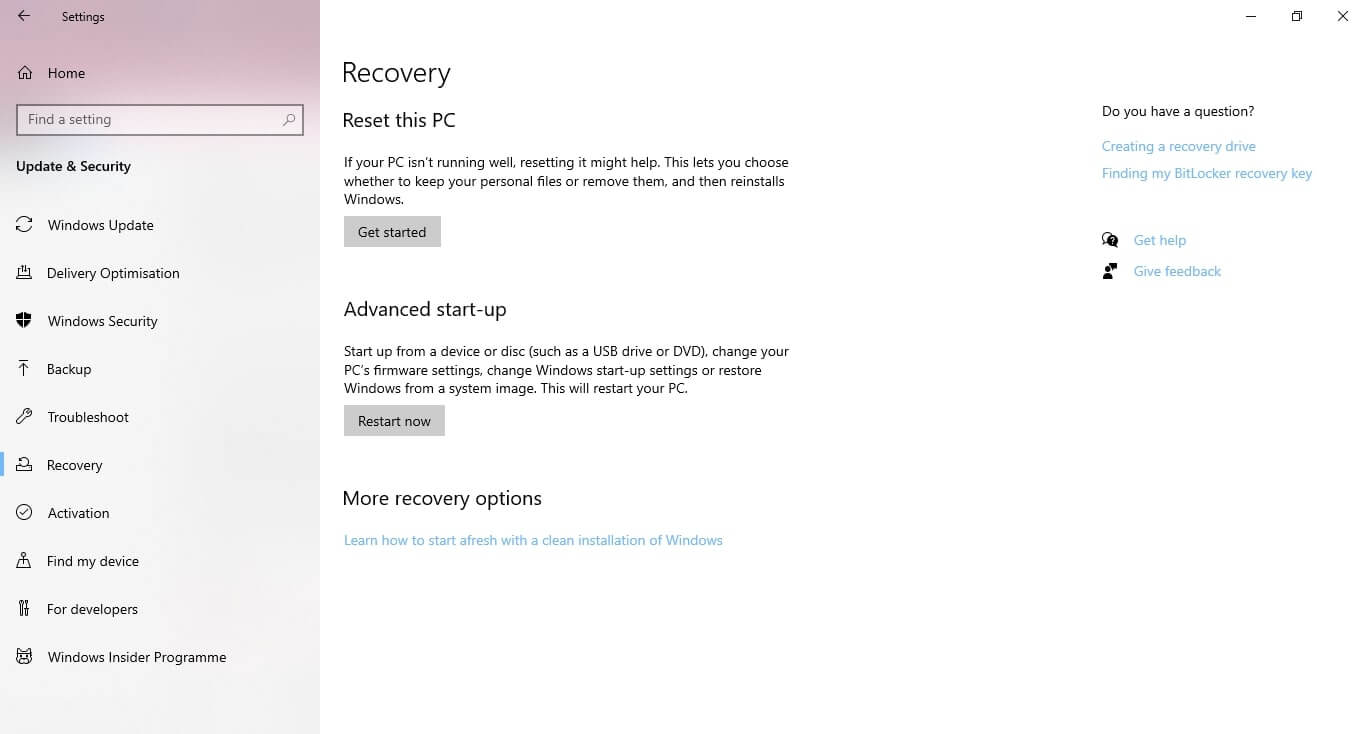Select the Troubleshoot wrench icon
Screen dimensions: 1361x734
coord(24,417)
